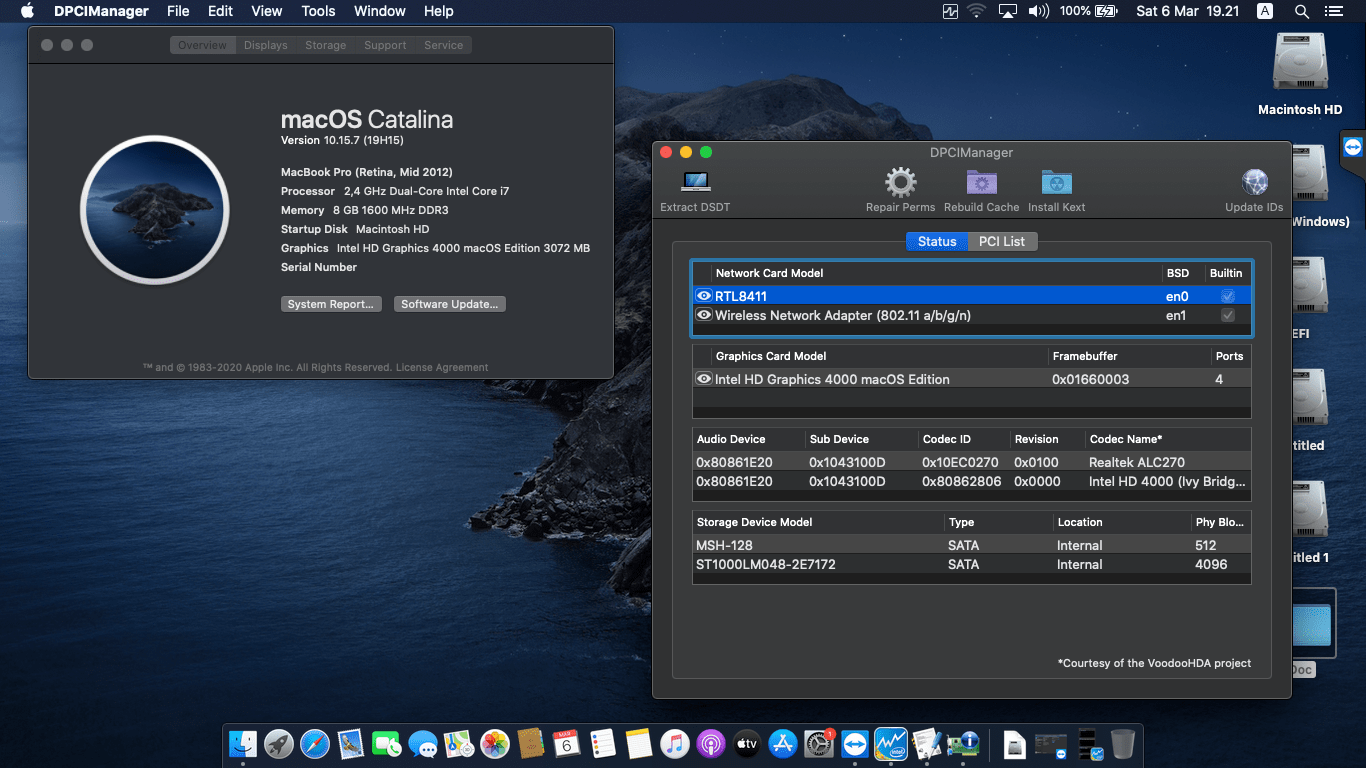The width and height of the screenshot is (1366, 768).
Task: Open the volume control in menu bar
Action: click(x=1039, y=12)
